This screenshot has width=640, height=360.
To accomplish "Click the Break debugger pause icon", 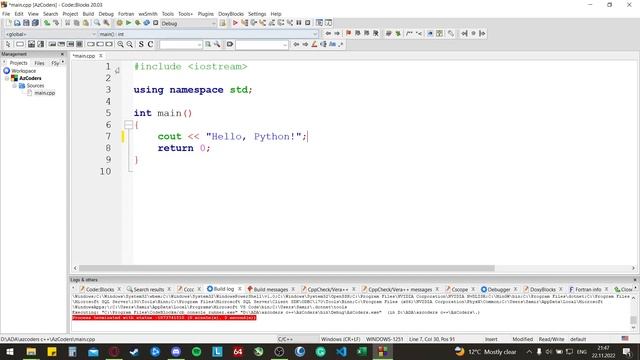I will coord(299,23).
